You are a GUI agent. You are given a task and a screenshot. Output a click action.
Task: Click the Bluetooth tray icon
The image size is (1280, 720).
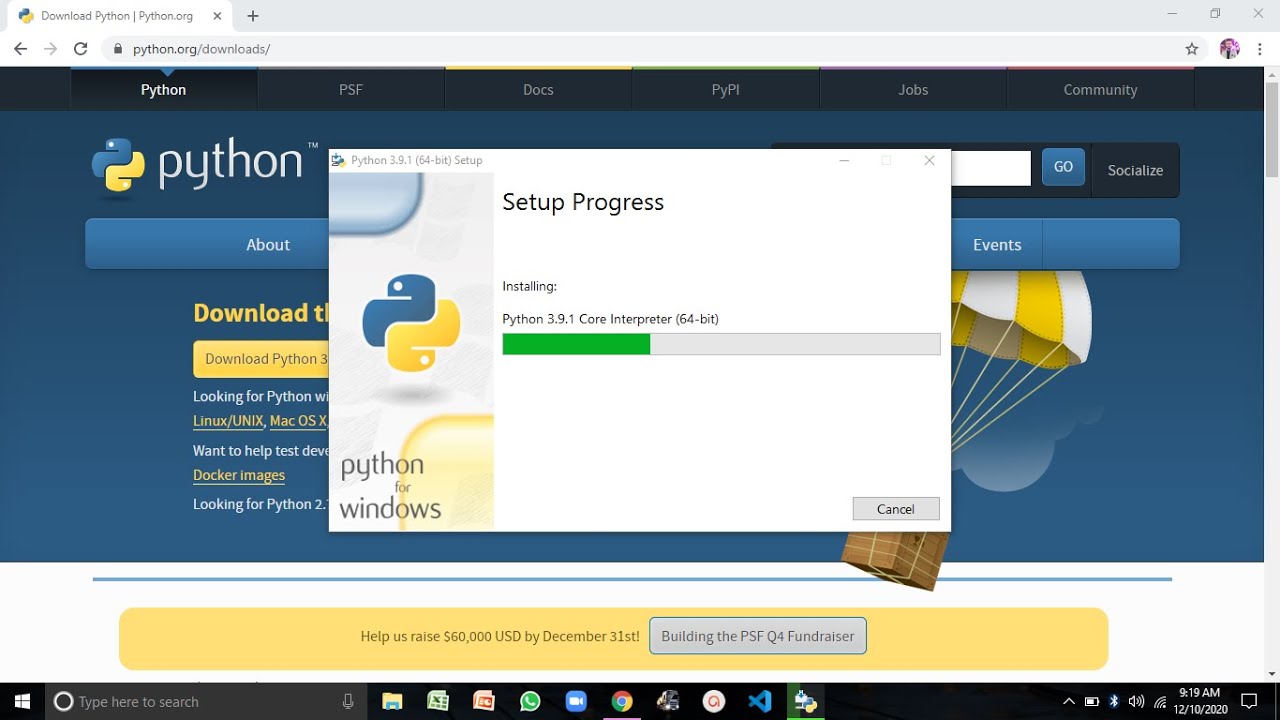point(1114,701)
